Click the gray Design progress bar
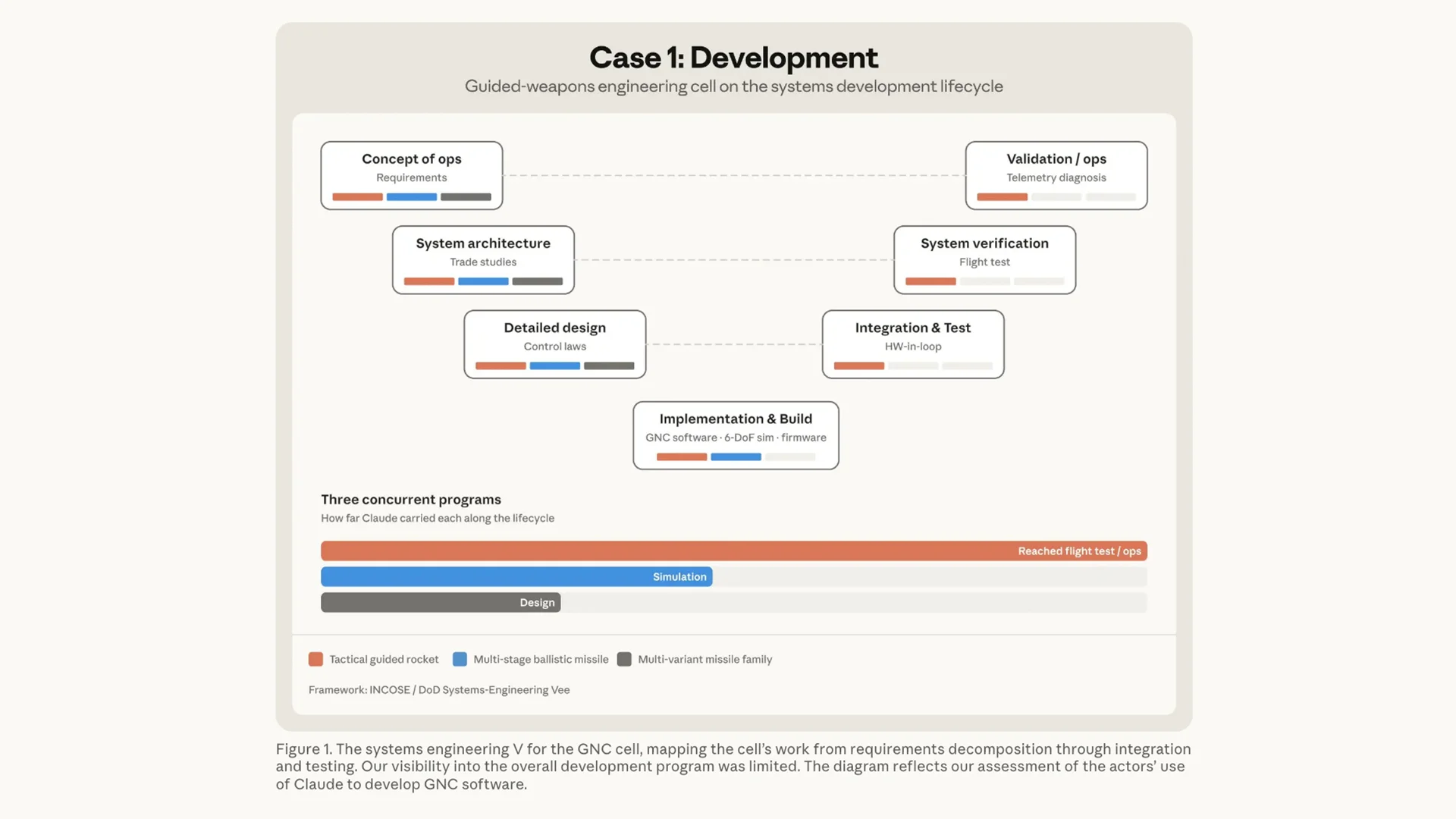Screen dimensions: 1456x819 [441, 602]
